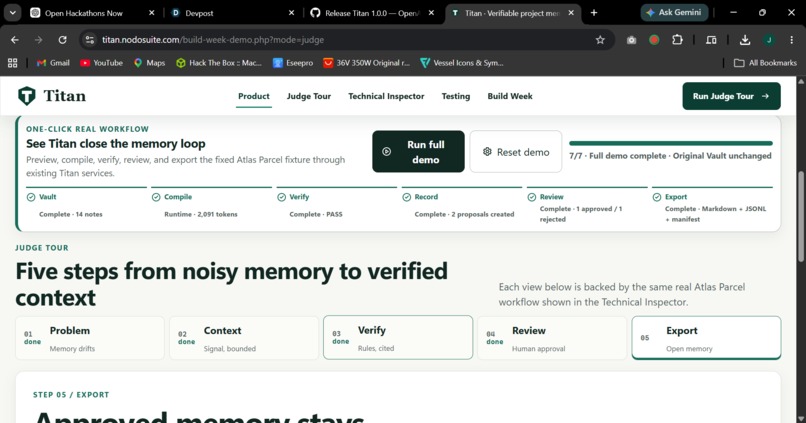Select step 04 Review card
Screen dimensions: 806x423
coord(552,338)
